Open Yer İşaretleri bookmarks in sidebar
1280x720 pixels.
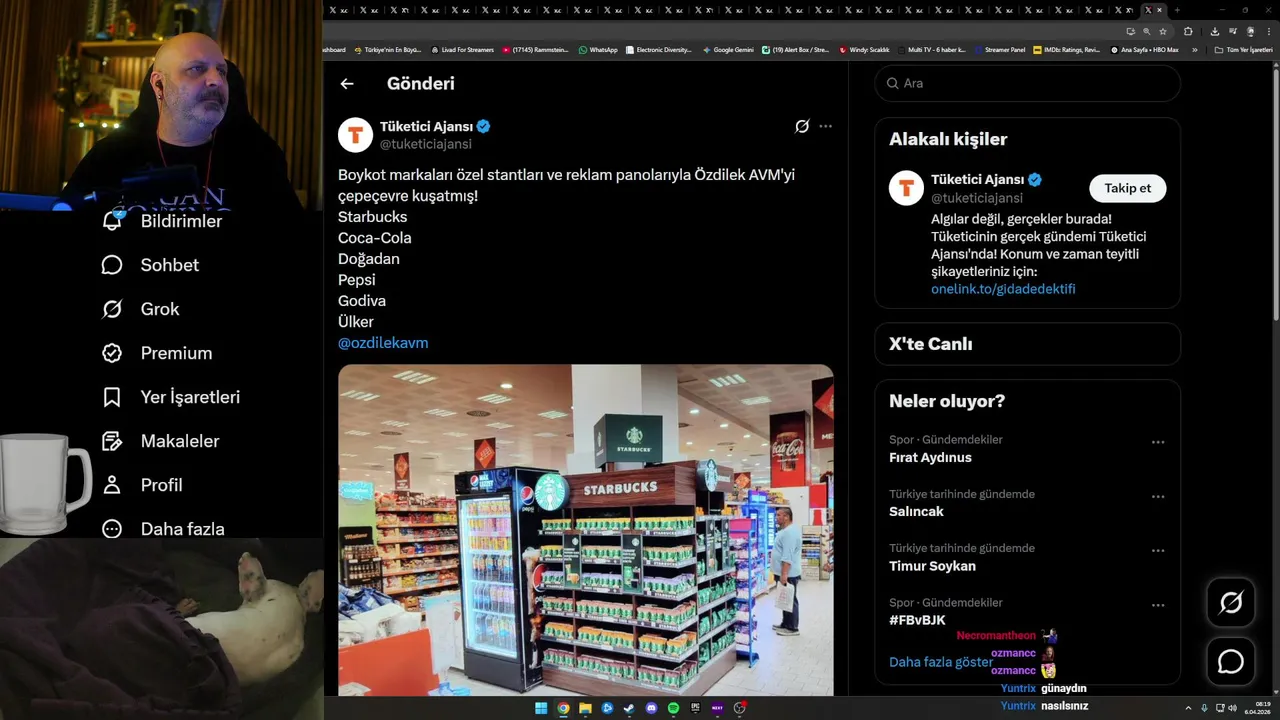(171, 397)
